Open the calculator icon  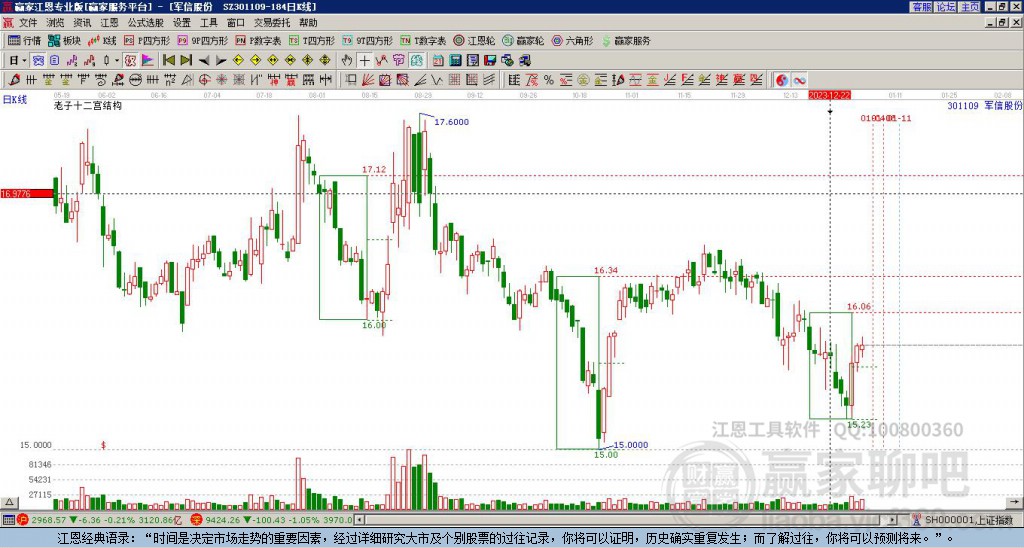tap(456, 61)
